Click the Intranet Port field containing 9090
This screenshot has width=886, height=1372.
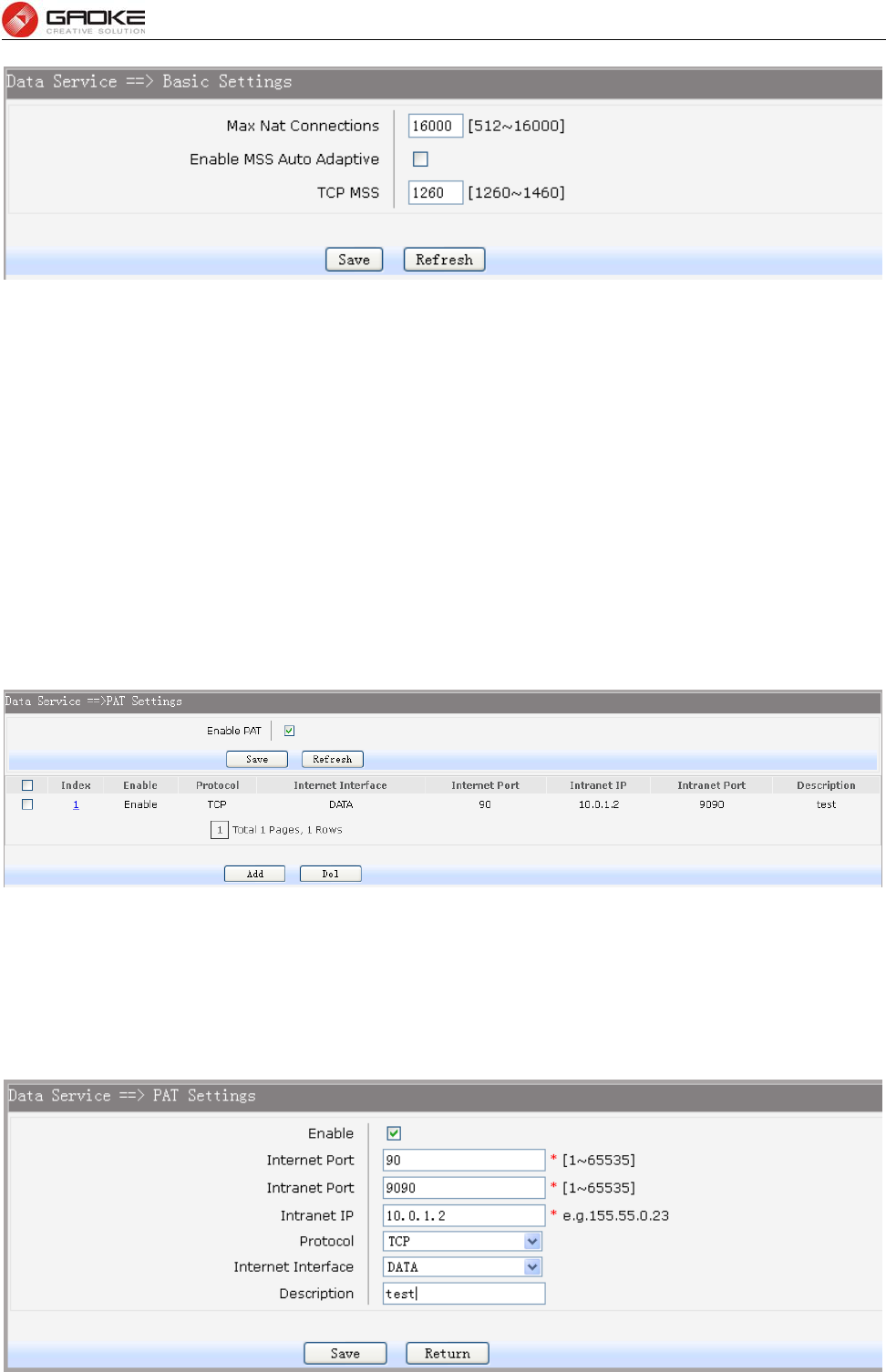click(x=464, y=1188)
